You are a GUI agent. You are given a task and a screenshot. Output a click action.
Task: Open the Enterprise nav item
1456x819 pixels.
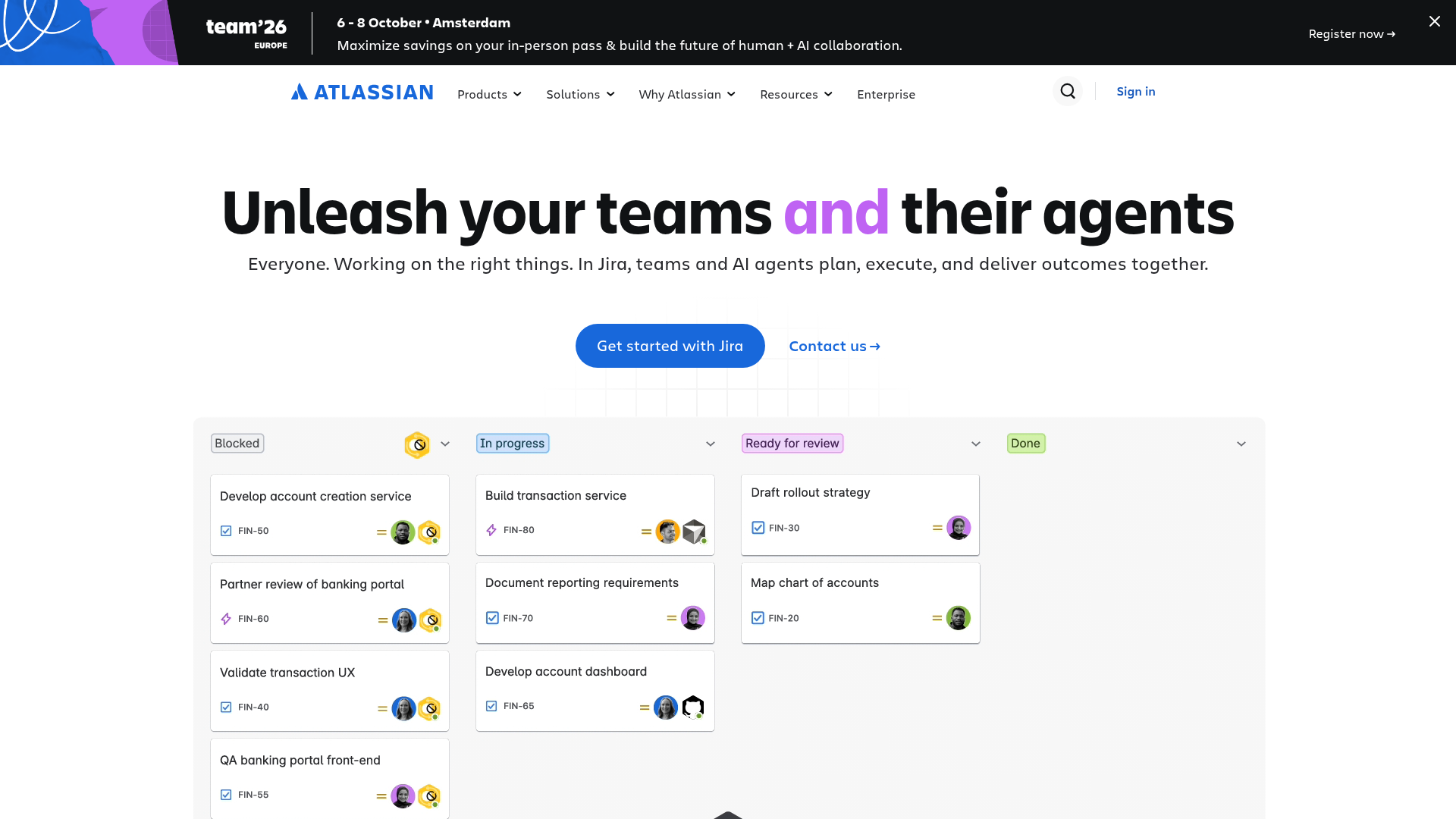coord(886,94)
